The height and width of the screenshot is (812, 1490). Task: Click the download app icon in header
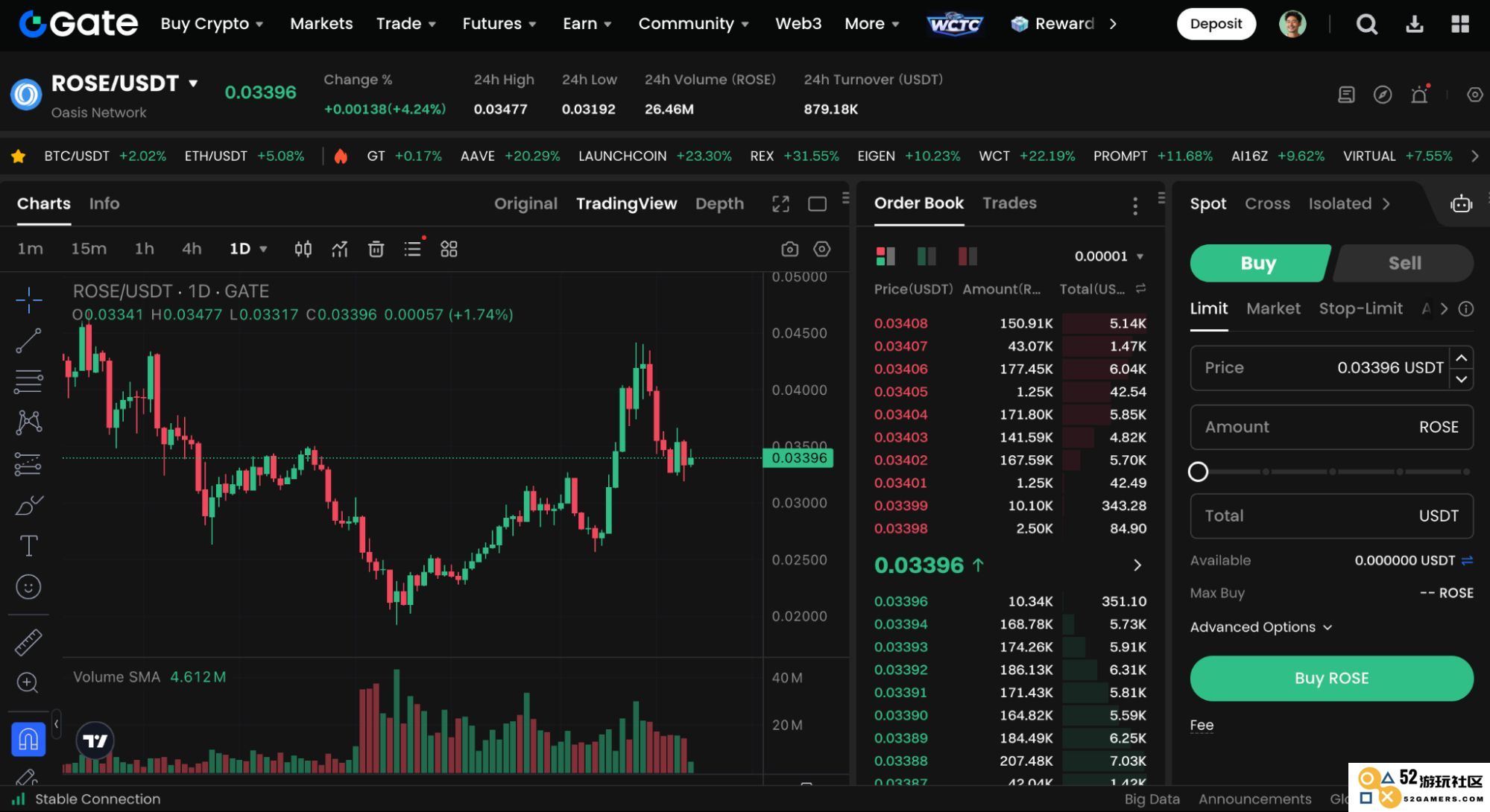pyautogui.click(x=1414, y=25)
